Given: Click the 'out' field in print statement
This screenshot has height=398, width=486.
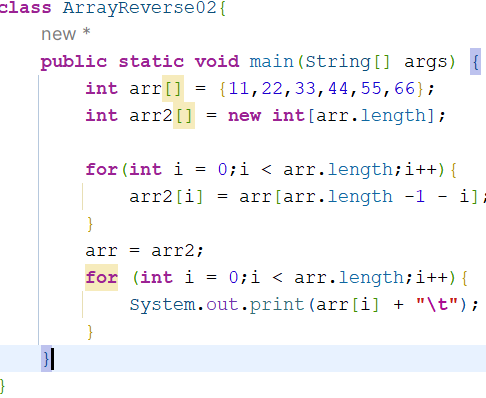Looking at the screenshot, I should point(223,305).
